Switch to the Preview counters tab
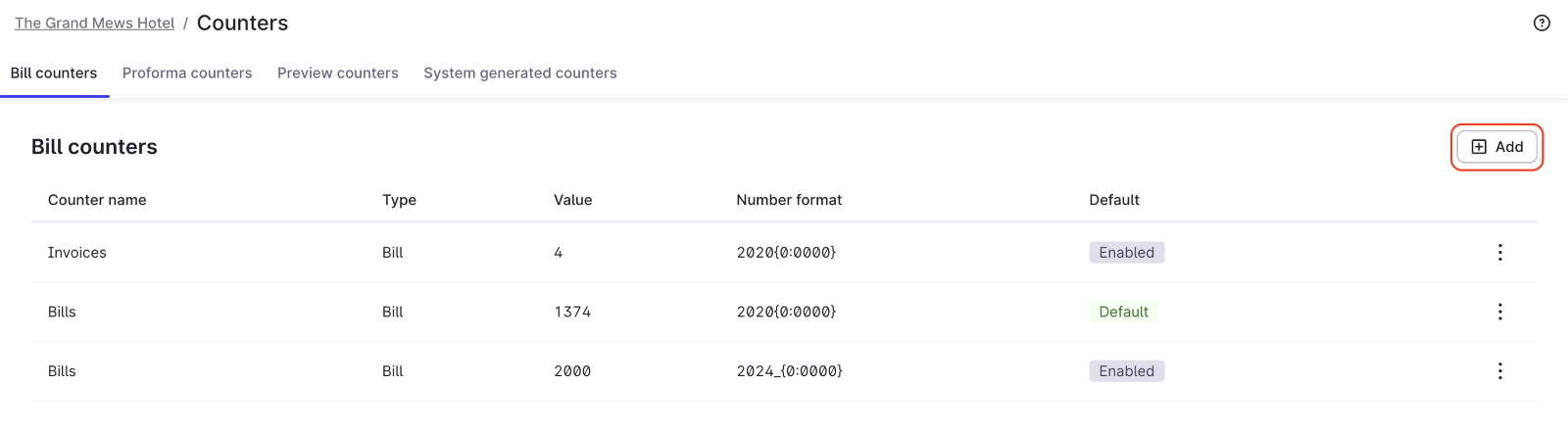Screen dimensions: 1568x434 coord(337,73)
